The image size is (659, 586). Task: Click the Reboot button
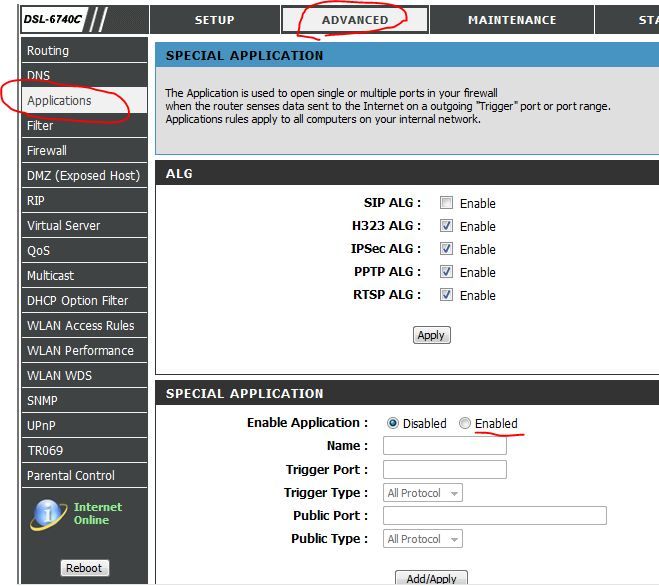coord(84,568)
